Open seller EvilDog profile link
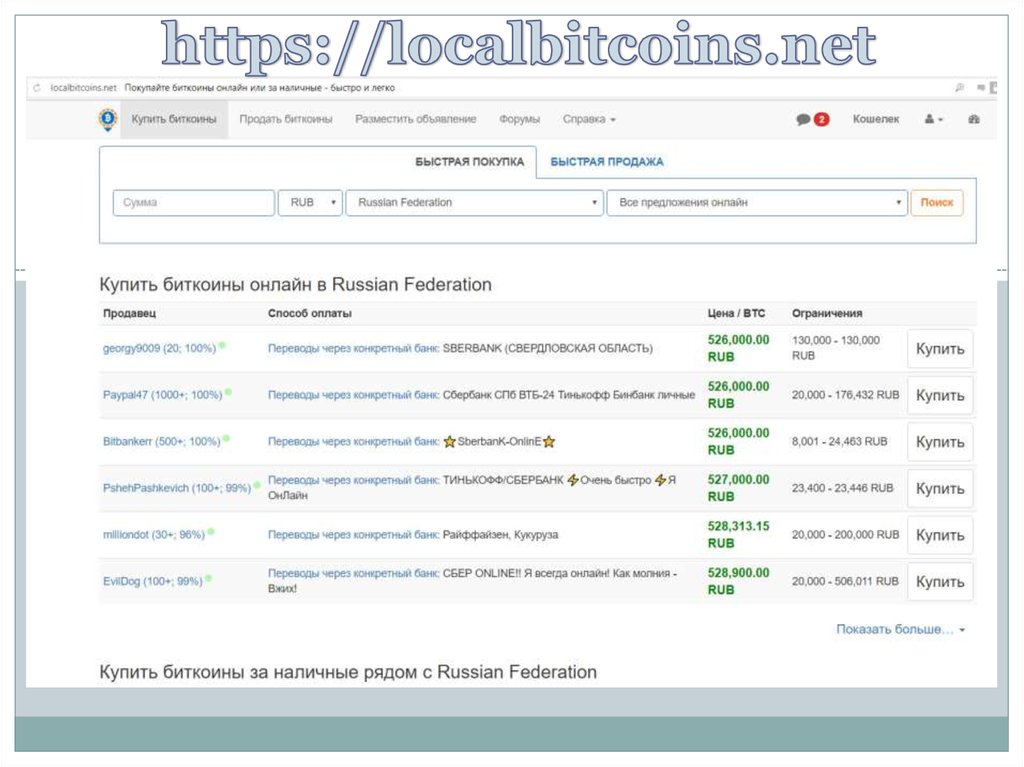 point(152,581)
